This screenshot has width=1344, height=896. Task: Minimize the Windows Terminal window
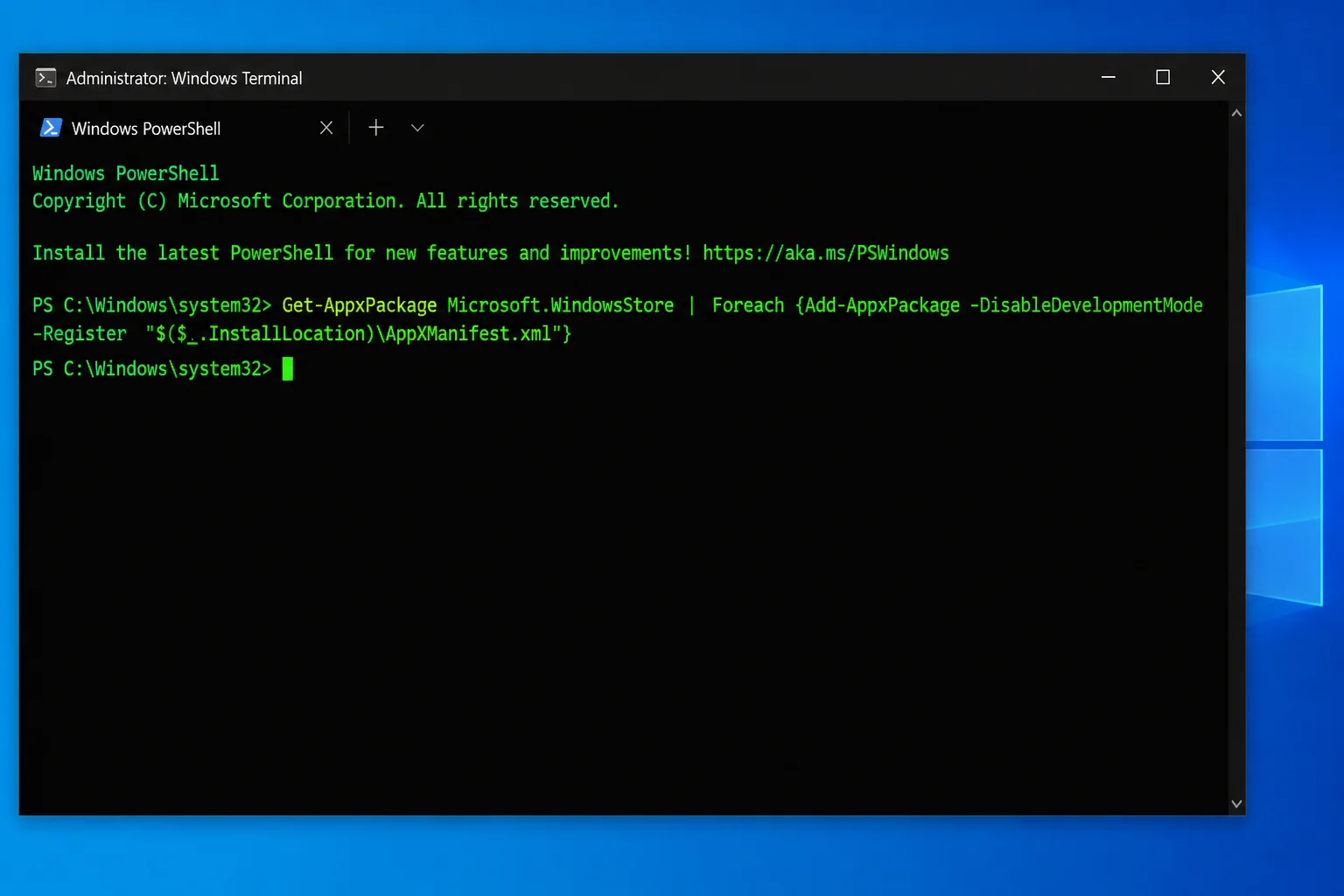click(1108, 77)
